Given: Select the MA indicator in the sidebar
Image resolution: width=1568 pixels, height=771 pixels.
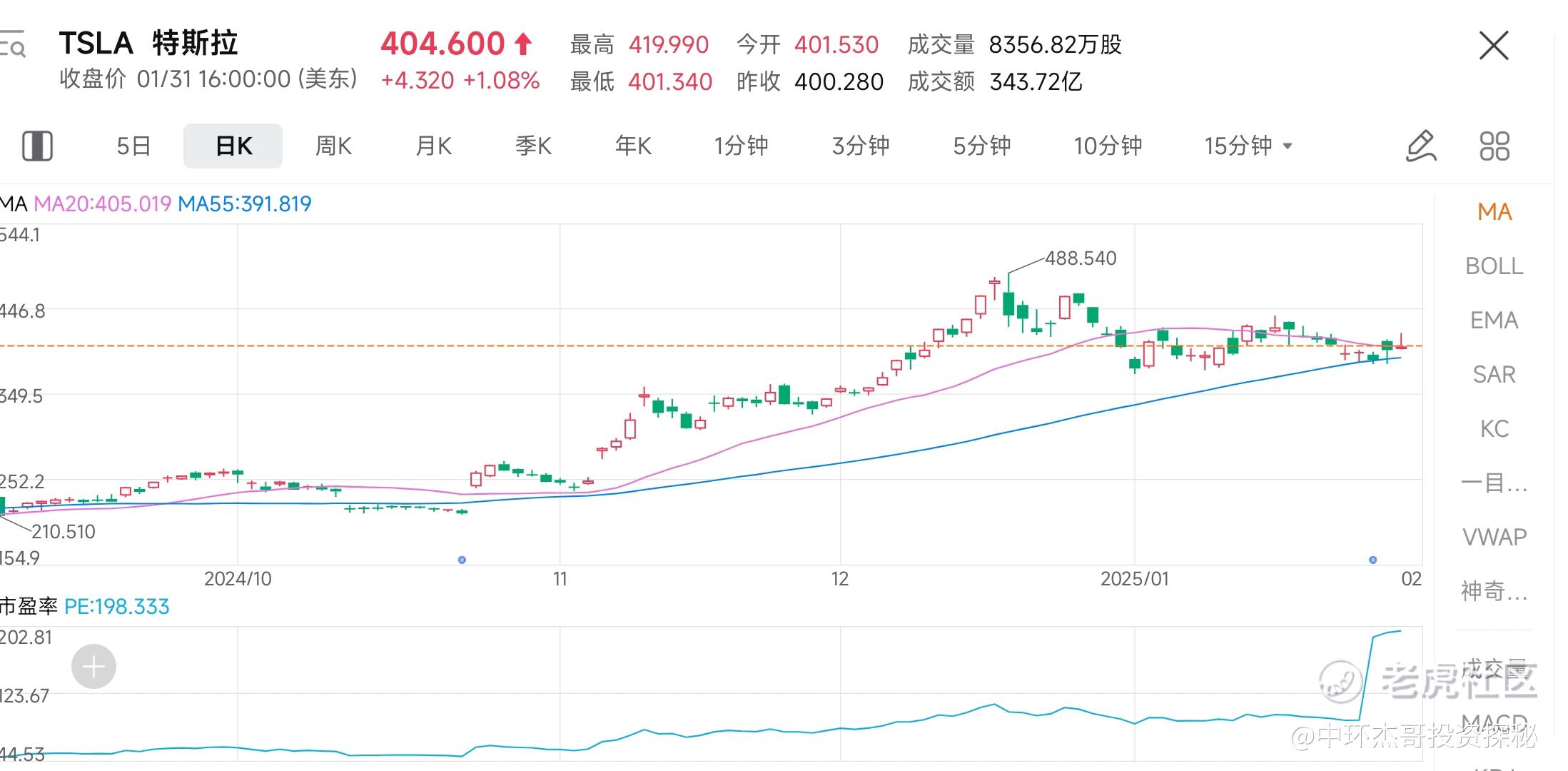Looking at the screenshot, I should click(1494, 212).
